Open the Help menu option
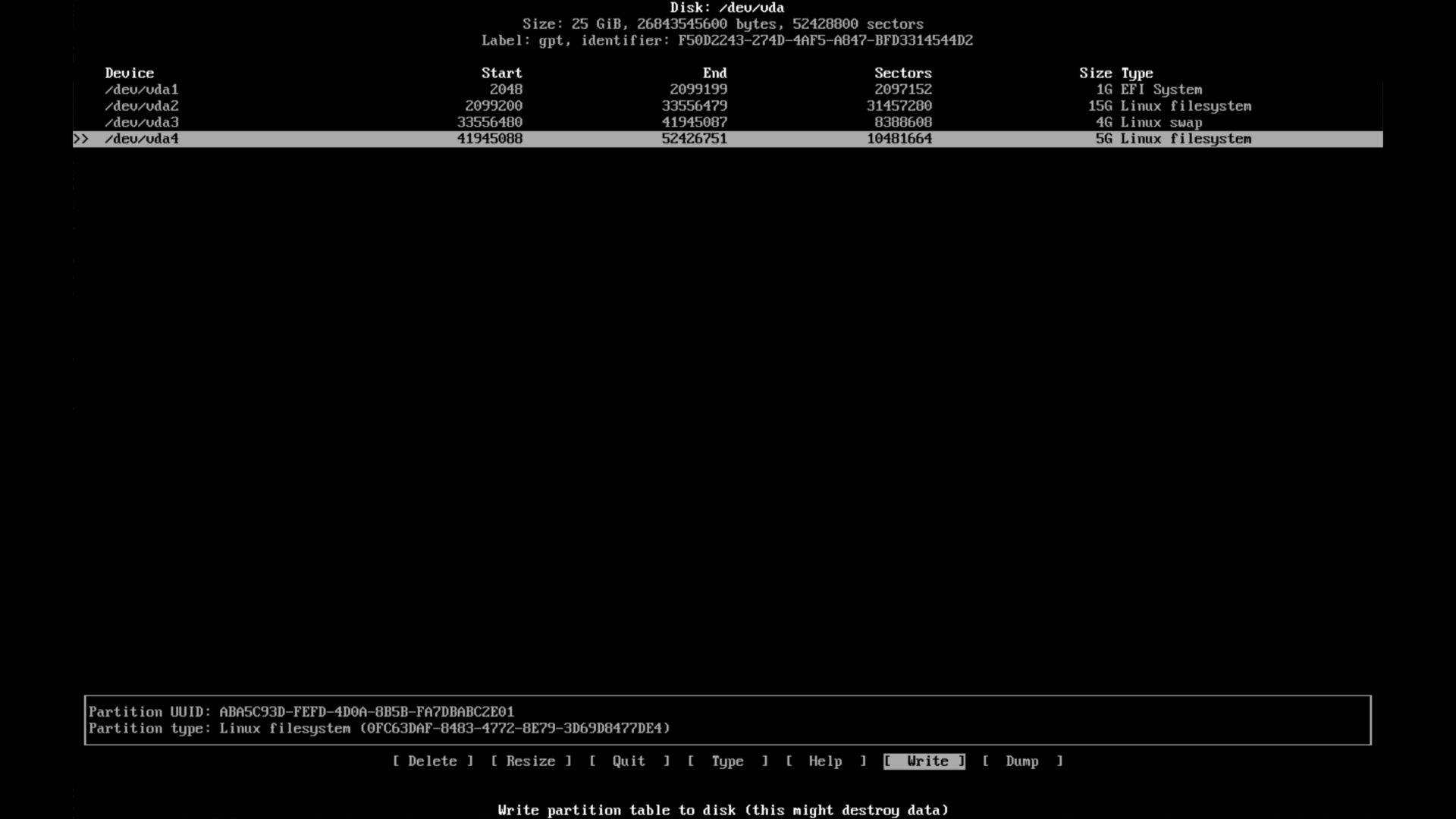Viewport: 1456px width, 819px height. (826, 761)
